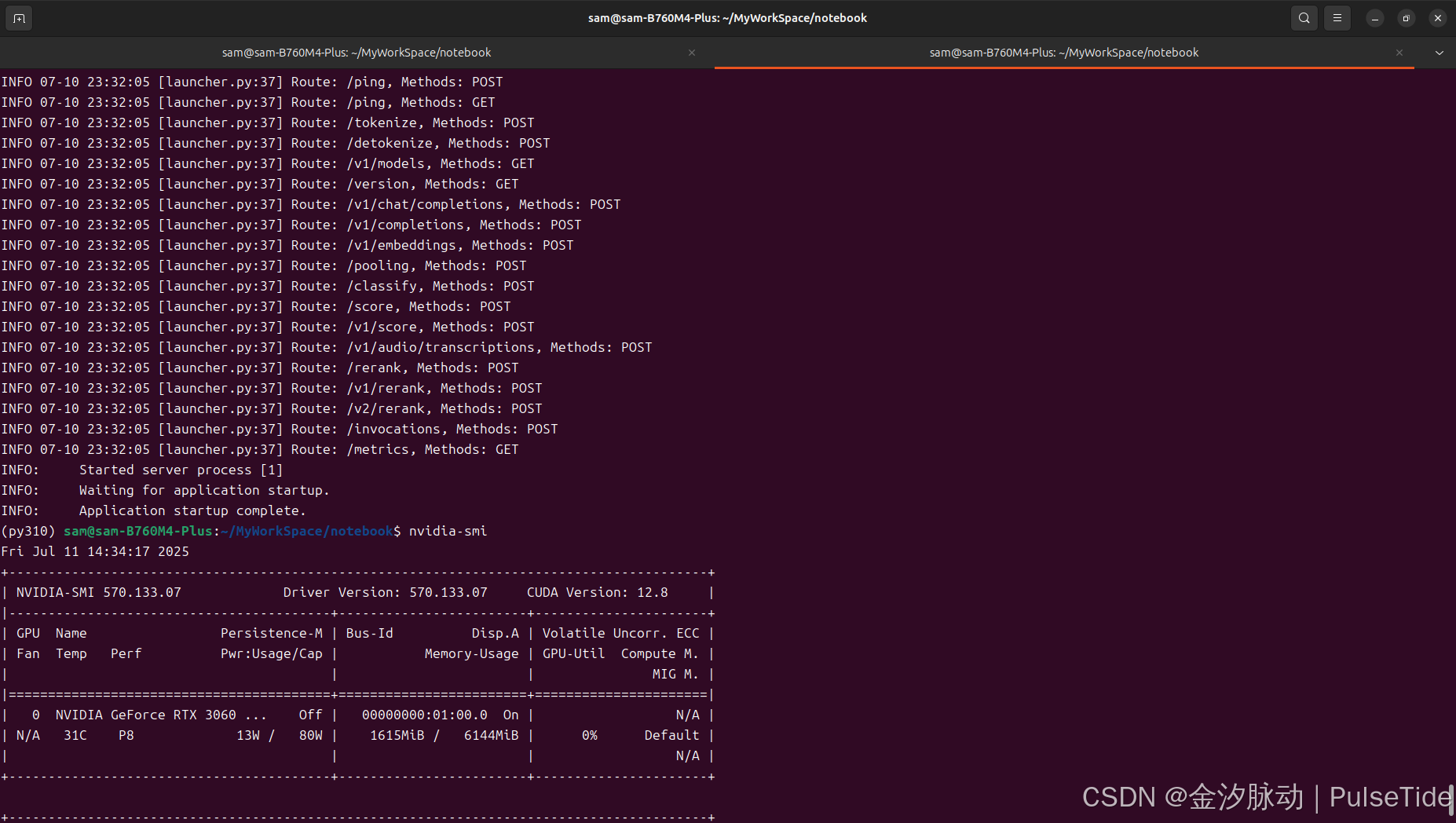Screen dimensions: 1456x823
Task: Click the power usage '13W' value
Action: (248, 735)
